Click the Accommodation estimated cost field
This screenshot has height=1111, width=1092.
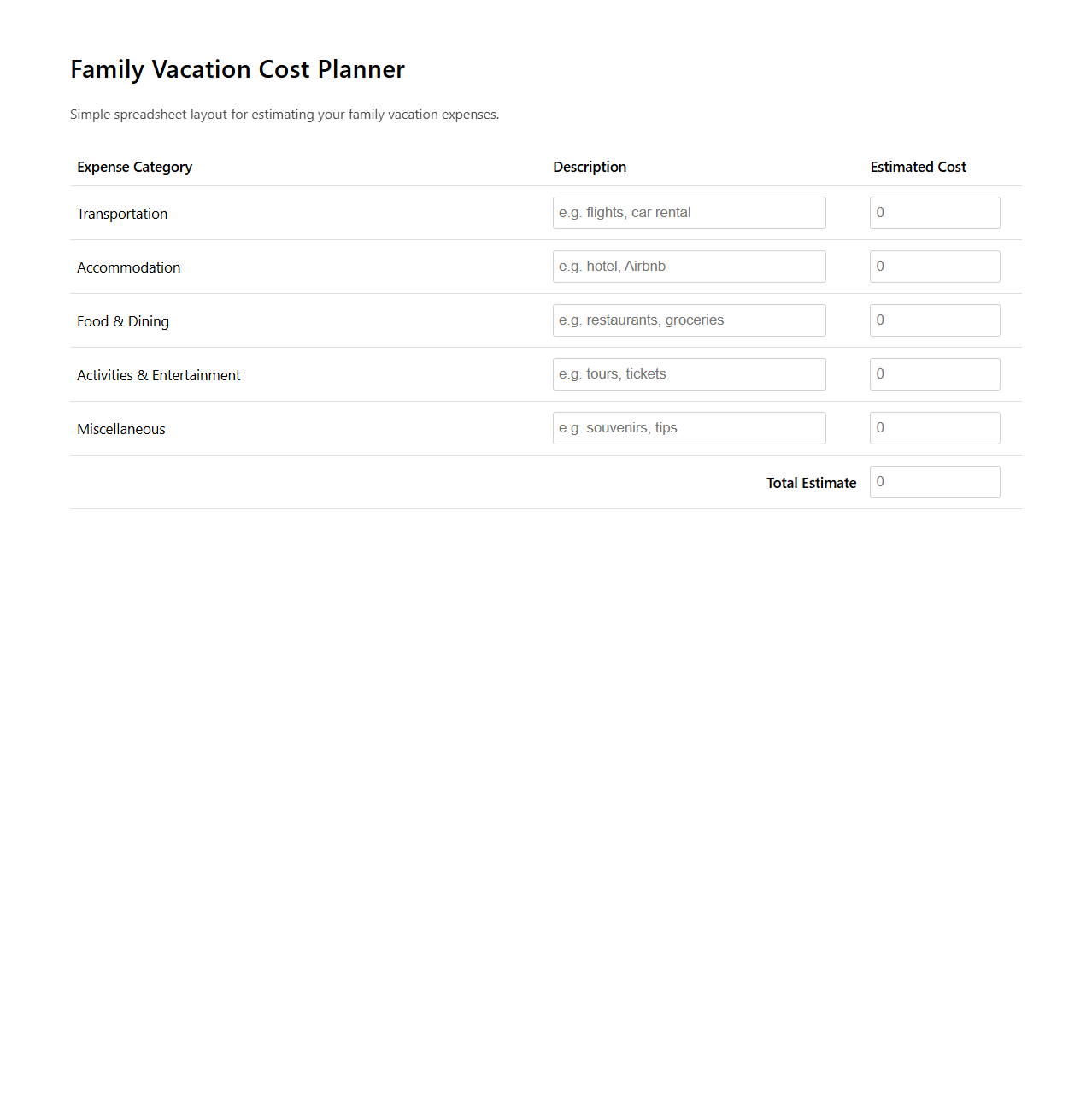pos(934,266)
